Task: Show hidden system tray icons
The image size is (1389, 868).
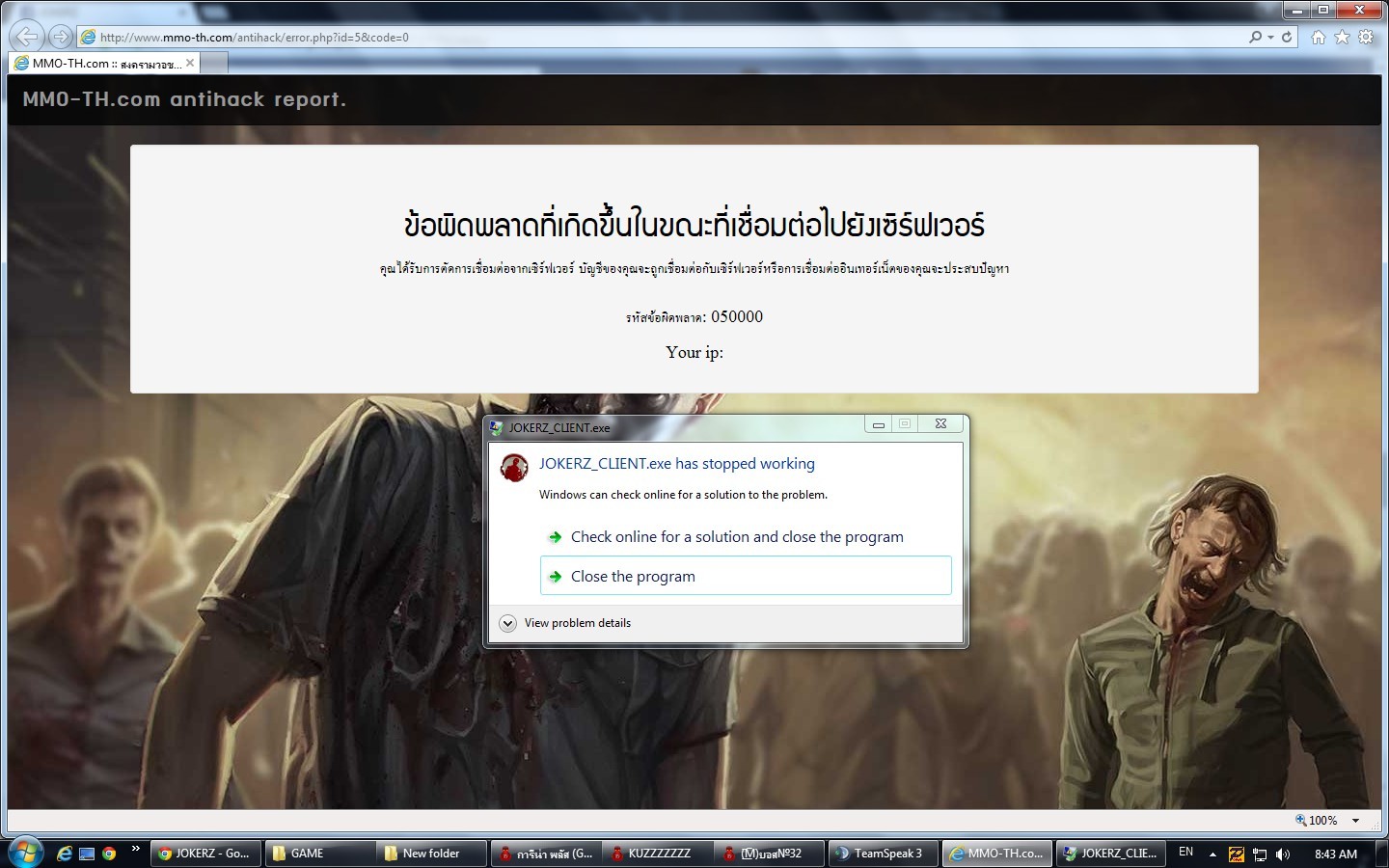Action: pyautogui.click(x=1212, y=854)
